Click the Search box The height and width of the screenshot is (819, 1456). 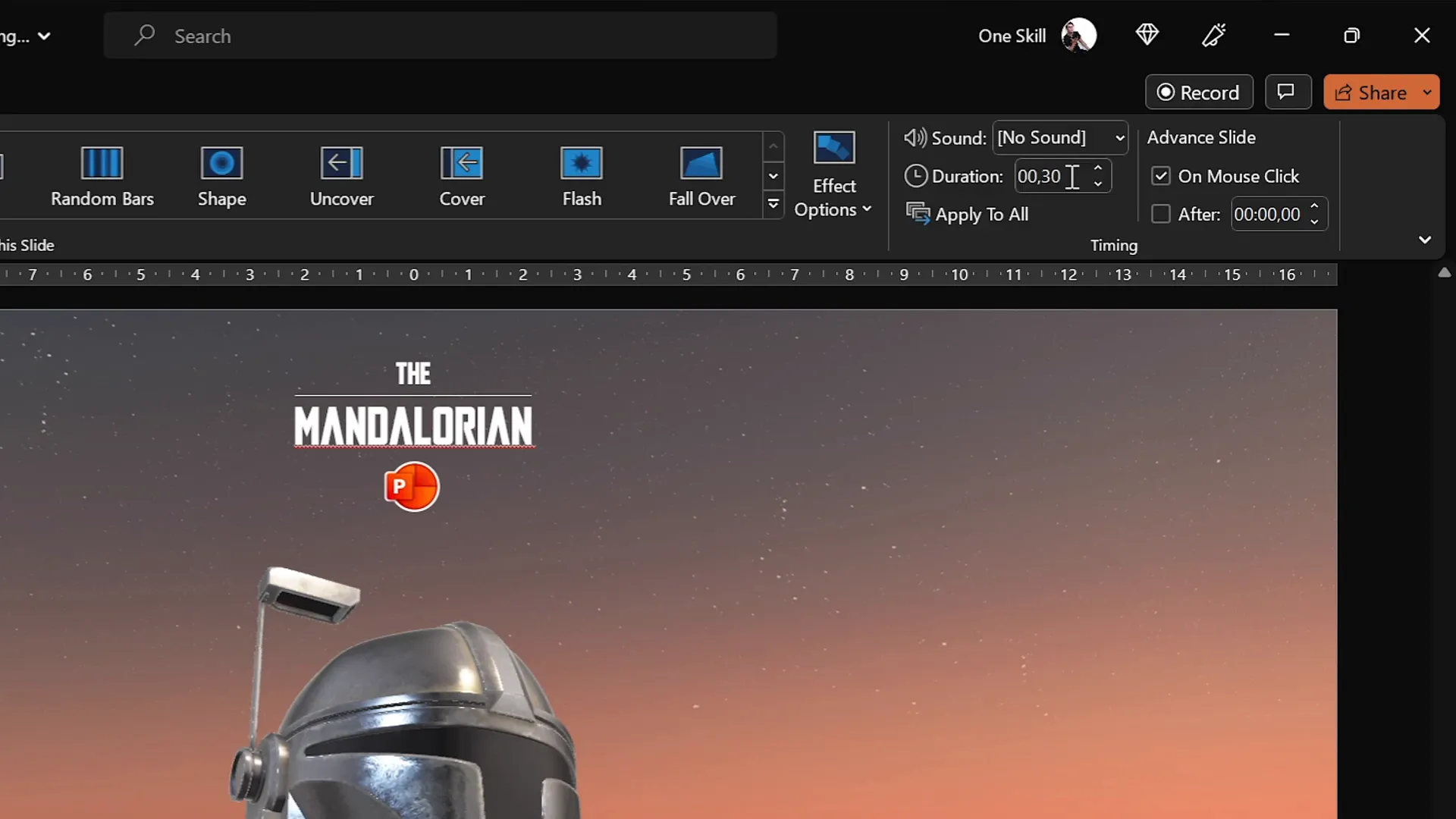pyautogui.click(x=440, y=36)
